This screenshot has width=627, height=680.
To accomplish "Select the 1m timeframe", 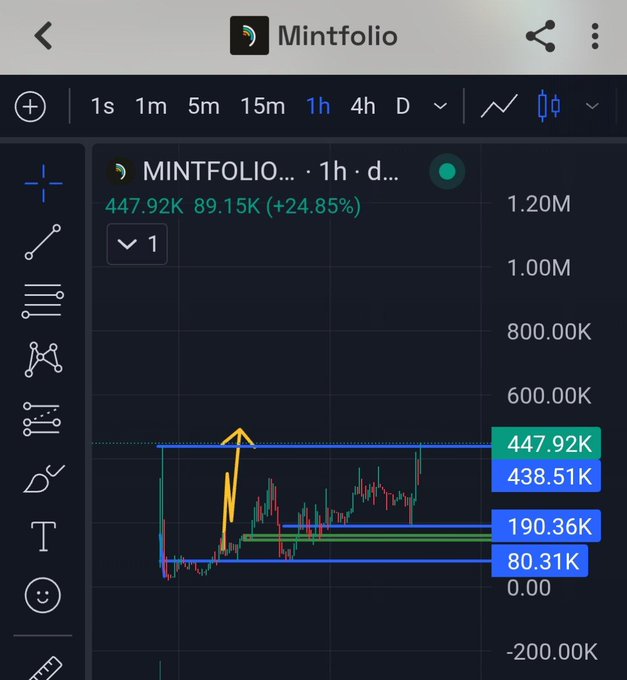I will click(151, 106).
